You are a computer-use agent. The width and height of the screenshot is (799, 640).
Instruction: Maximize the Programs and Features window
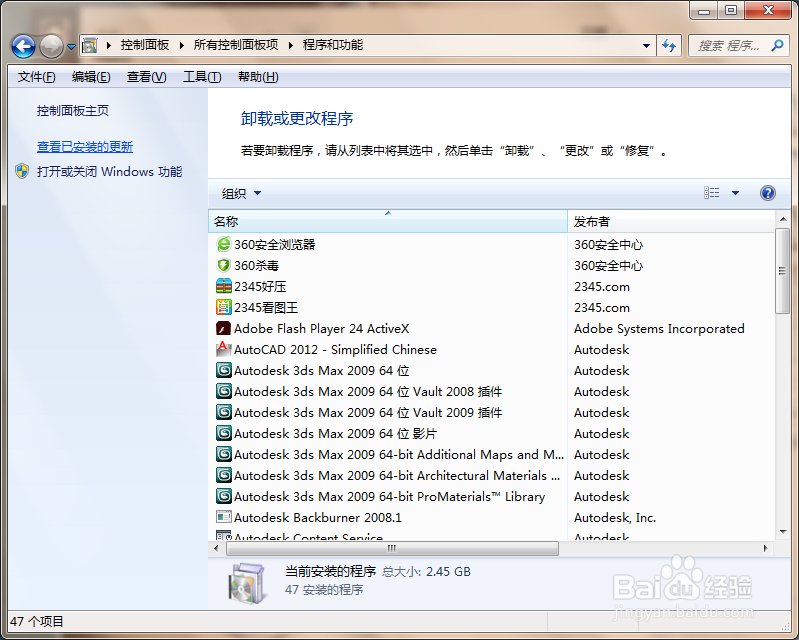click(731, 11)
